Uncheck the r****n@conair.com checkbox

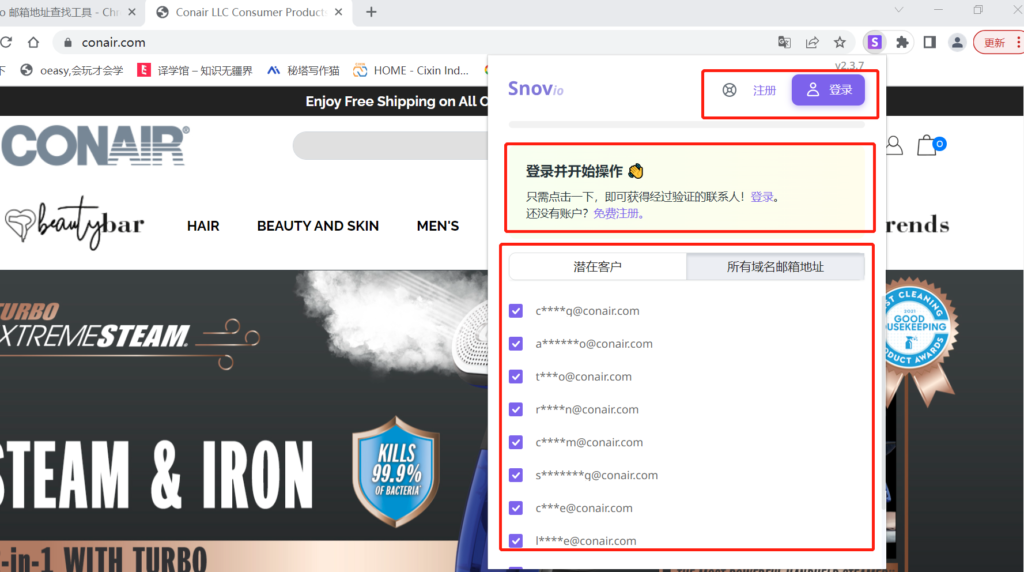tap(516, 409)
